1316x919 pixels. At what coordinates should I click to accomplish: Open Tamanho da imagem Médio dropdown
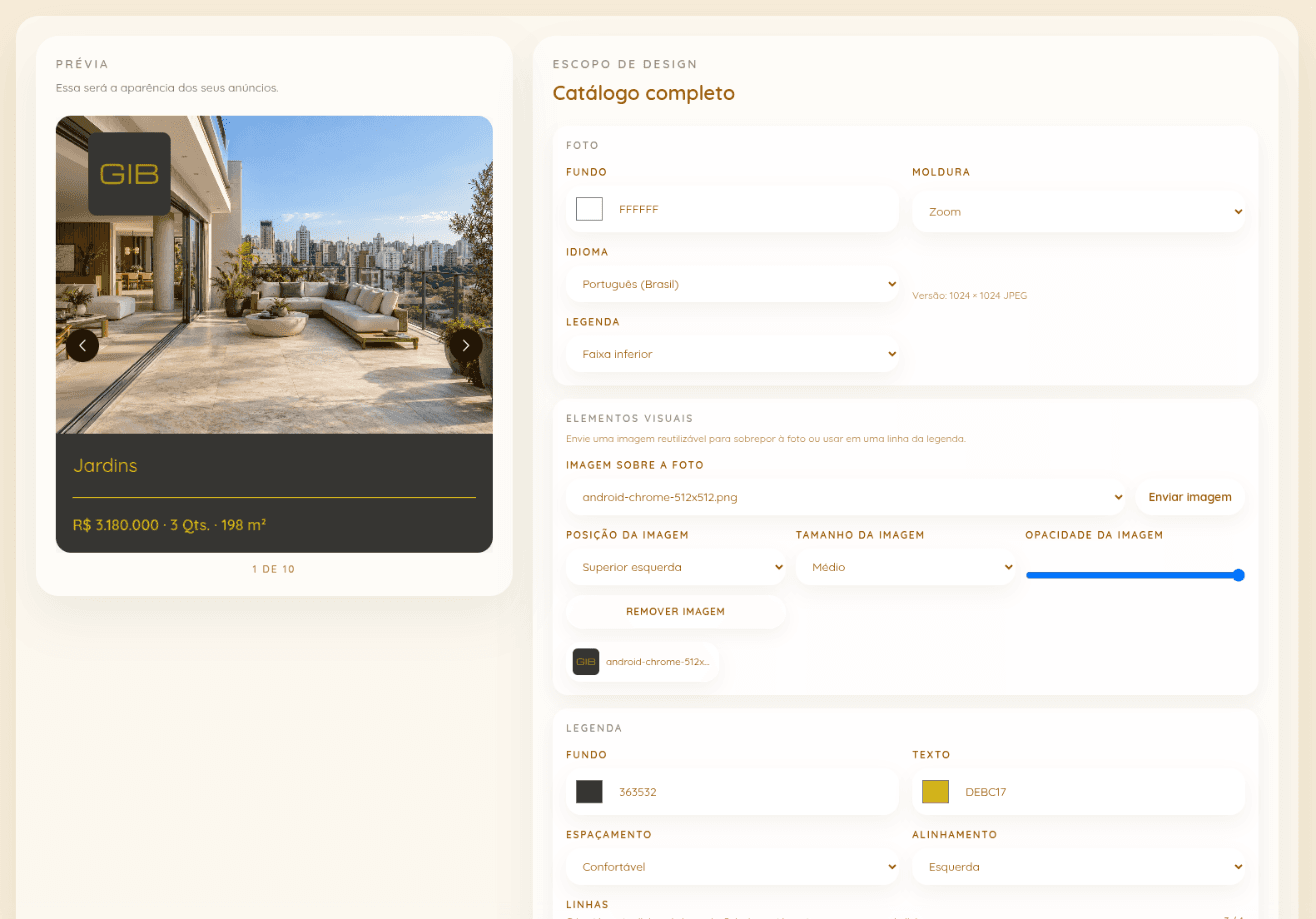(906, 567)
